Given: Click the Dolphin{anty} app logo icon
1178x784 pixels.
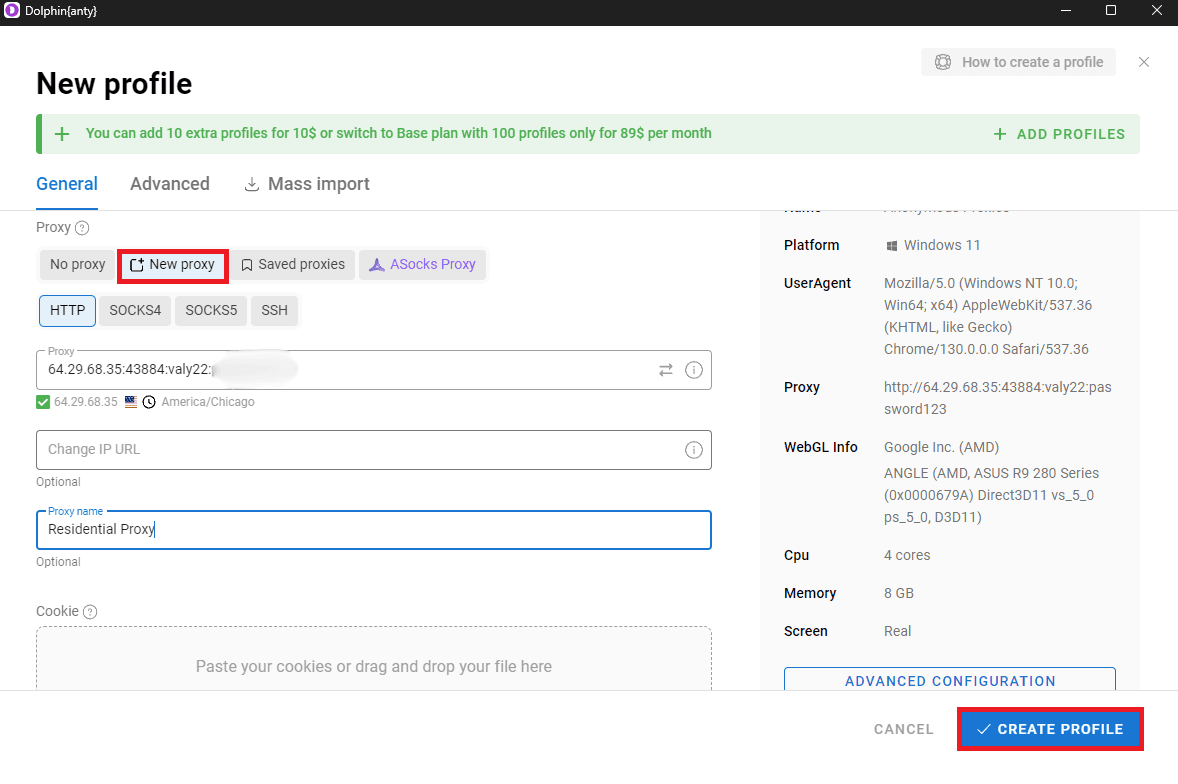Looking at the screenshot, I should pos(12,11).
